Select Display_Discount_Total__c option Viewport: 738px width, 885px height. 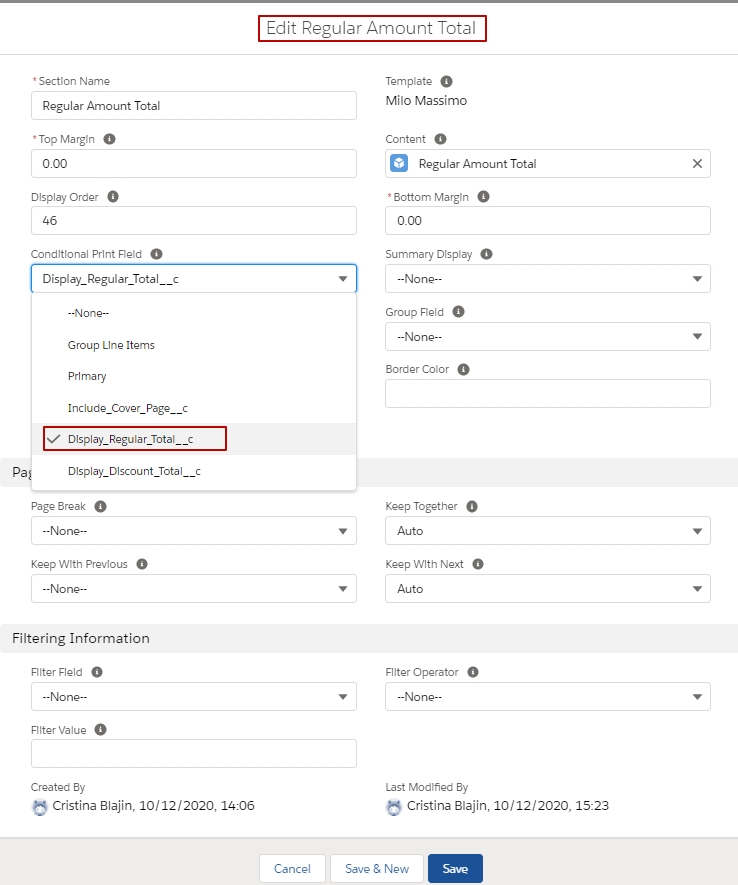click(194, 471)
